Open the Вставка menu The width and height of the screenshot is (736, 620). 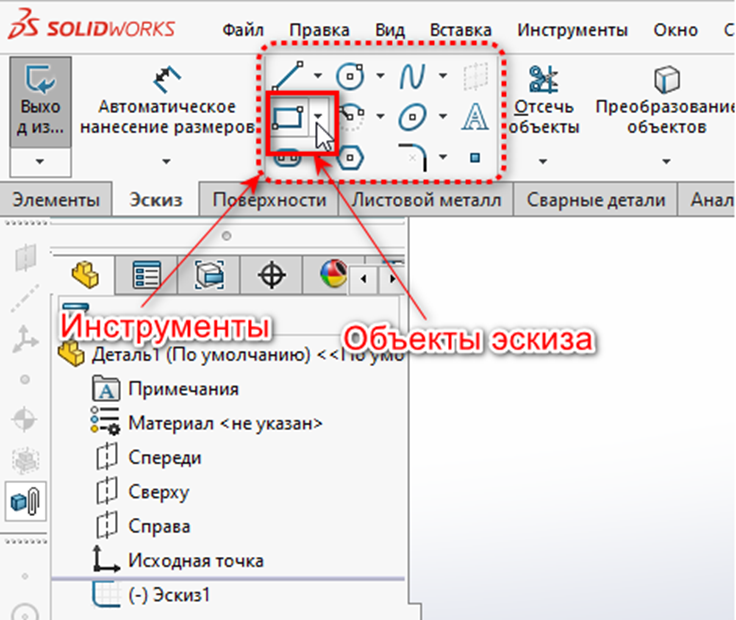[x=460, y=30]
